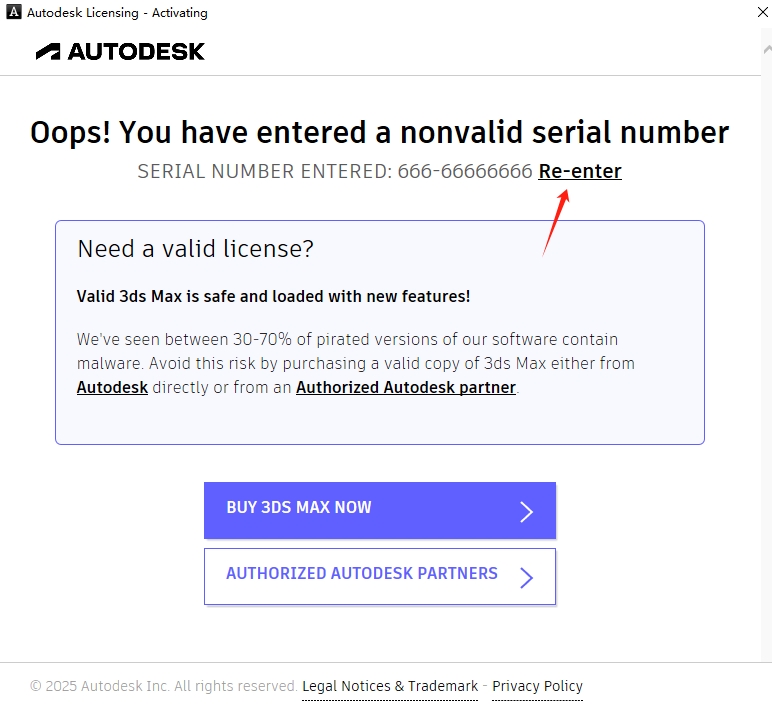The height and width of the screenshot is (714, 772).
Task: Click the Re-enter serial number link
Action: click(580, 171)
